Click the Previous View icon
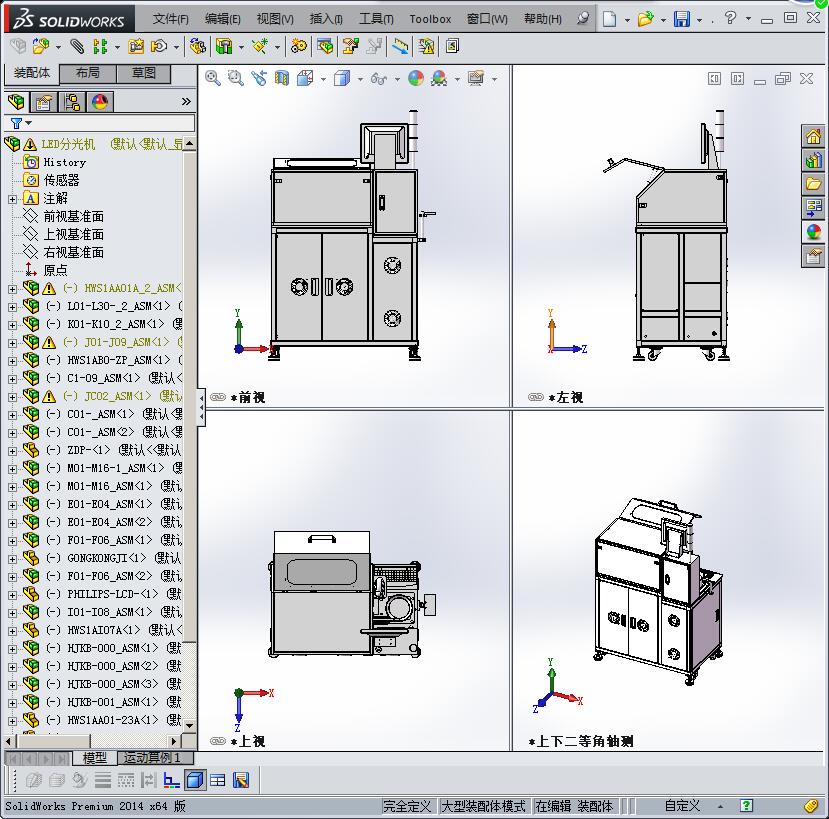 (x=259, y=78)
